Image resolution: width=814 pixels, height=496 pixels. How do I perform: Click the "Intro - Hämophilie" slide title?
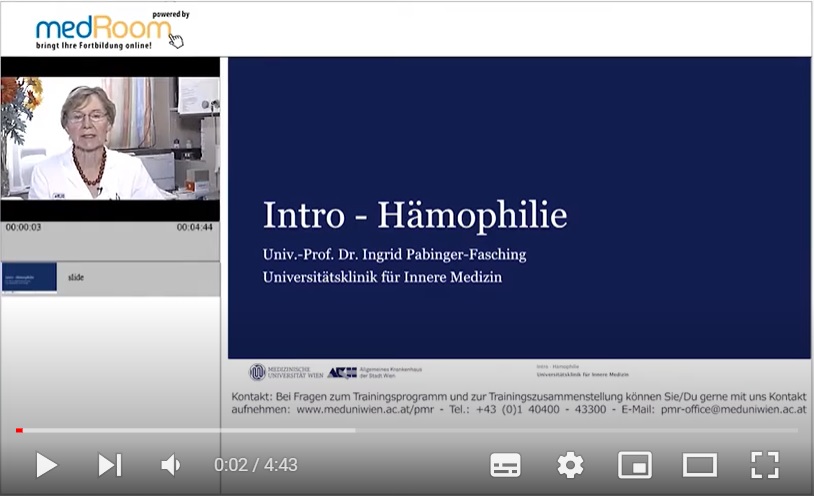tap(414, 214)
